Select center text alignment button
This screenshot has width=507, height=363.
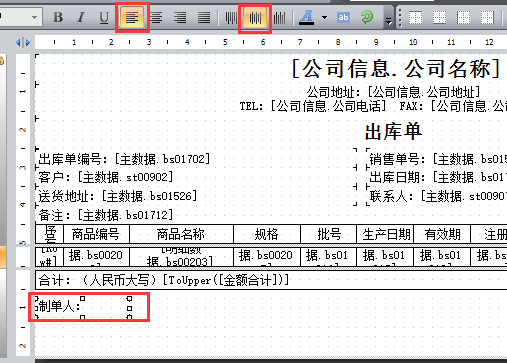pyautogui.click(x=156, y=17)
